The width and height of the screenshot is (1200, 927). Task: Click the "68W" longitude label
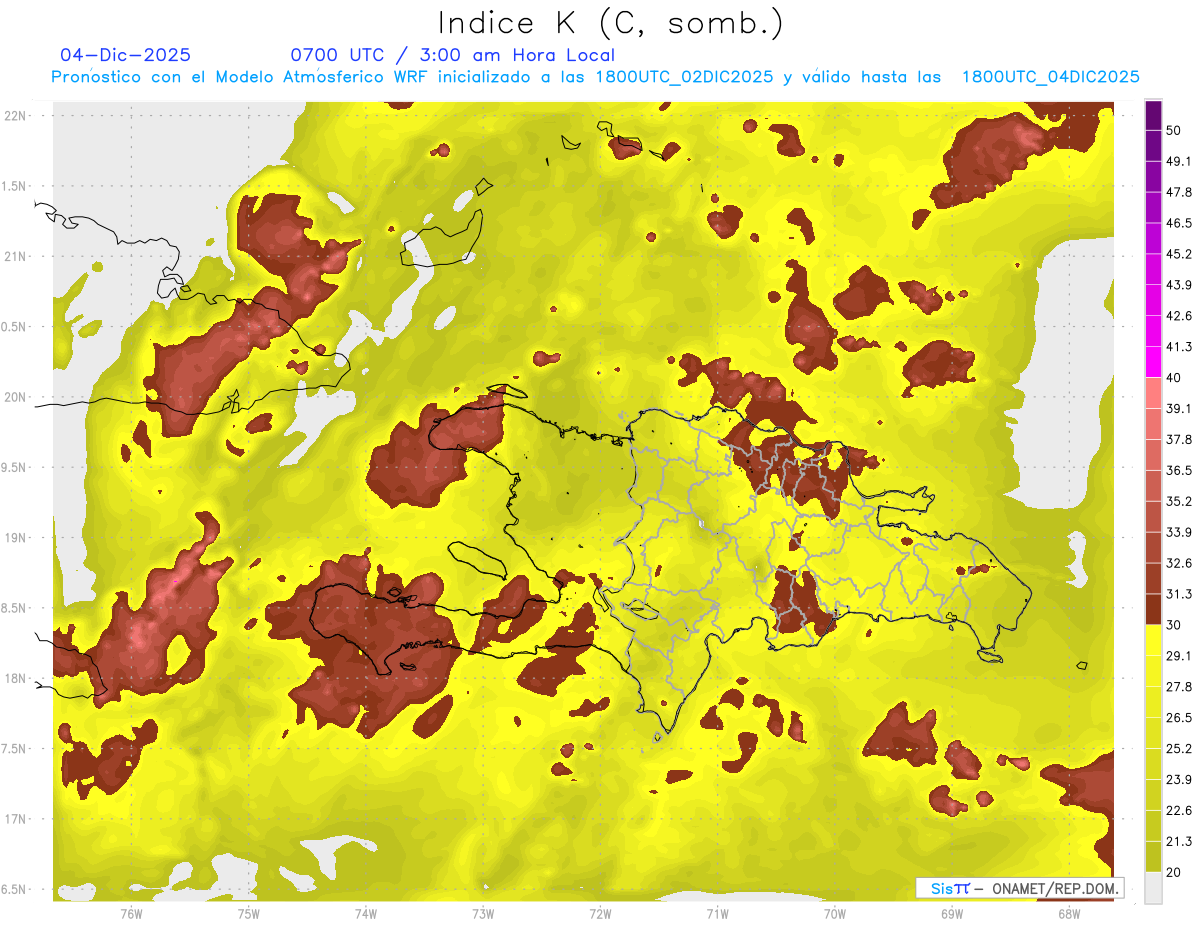coord(1069,913)
